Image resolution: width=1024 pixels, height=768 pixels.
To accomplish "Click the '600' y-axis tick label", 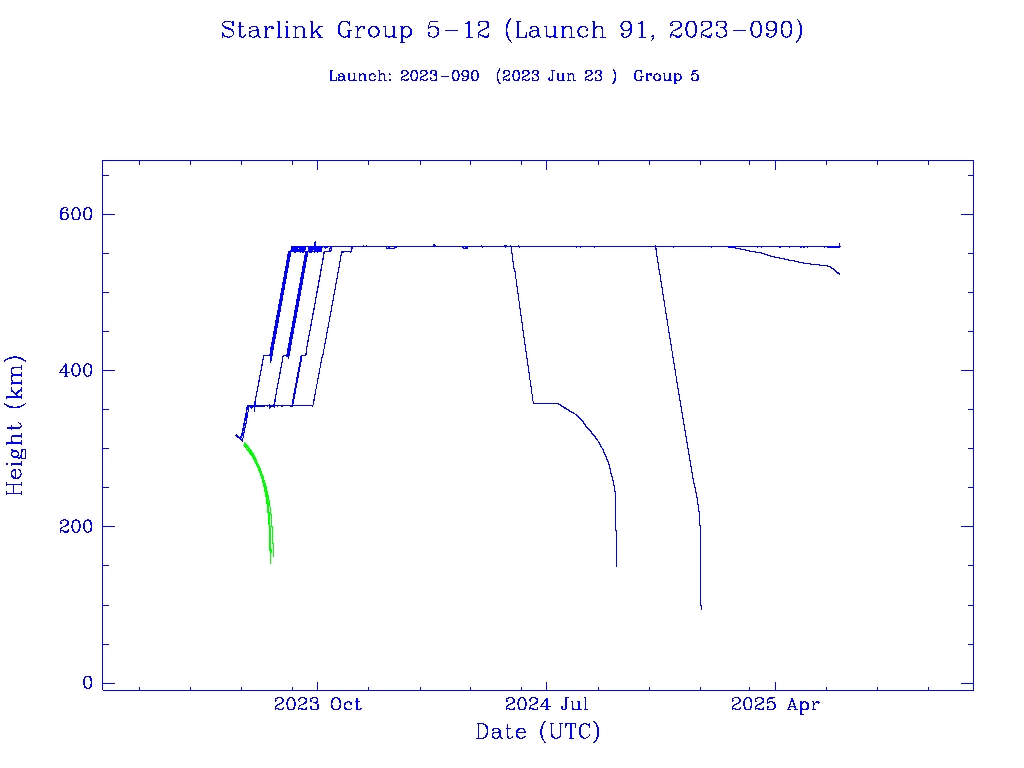I will tap(76, 214).
